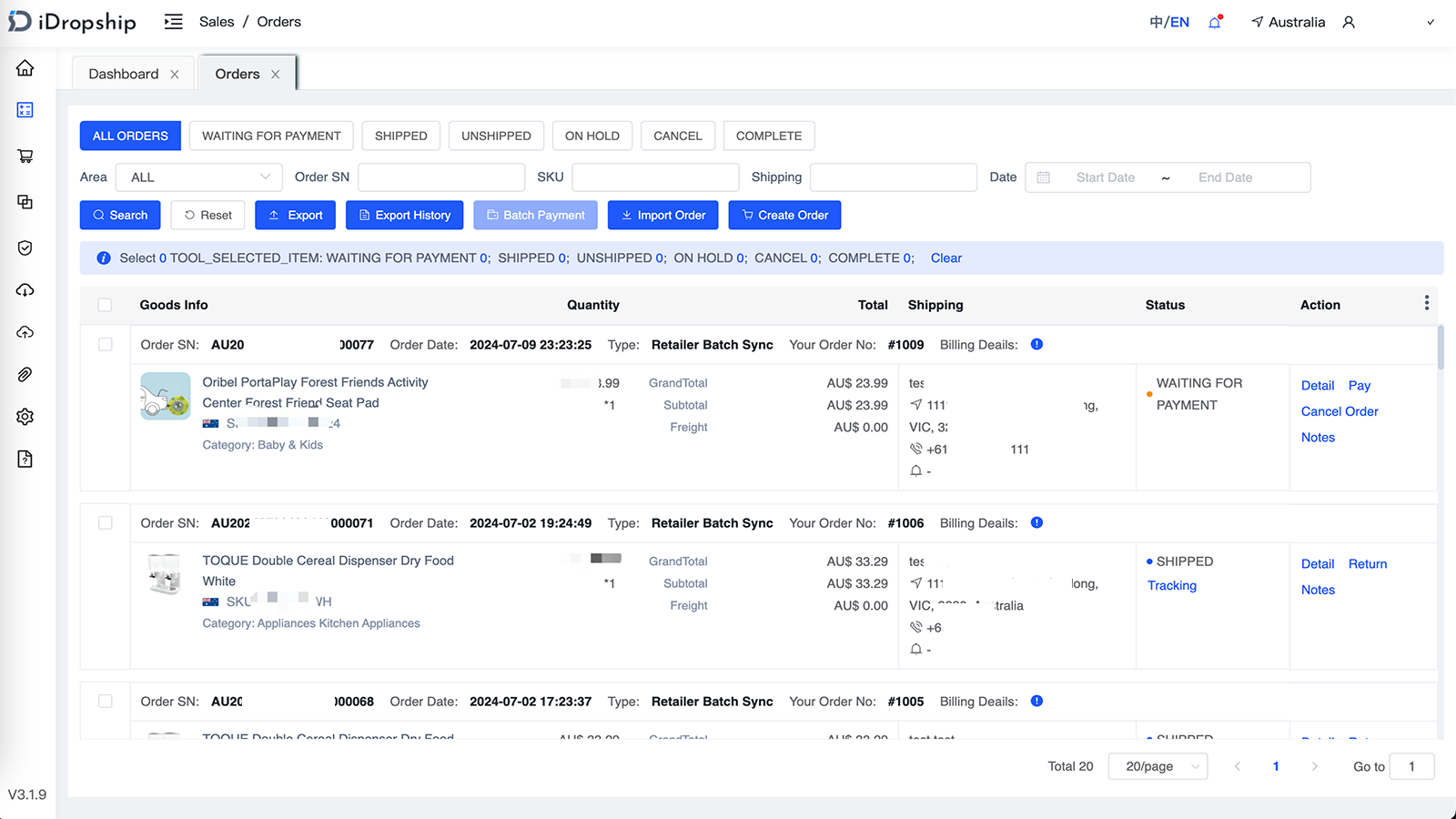Click the Reset button
Viewport: 1456px width, 819px height.
[x=207, y=215]
